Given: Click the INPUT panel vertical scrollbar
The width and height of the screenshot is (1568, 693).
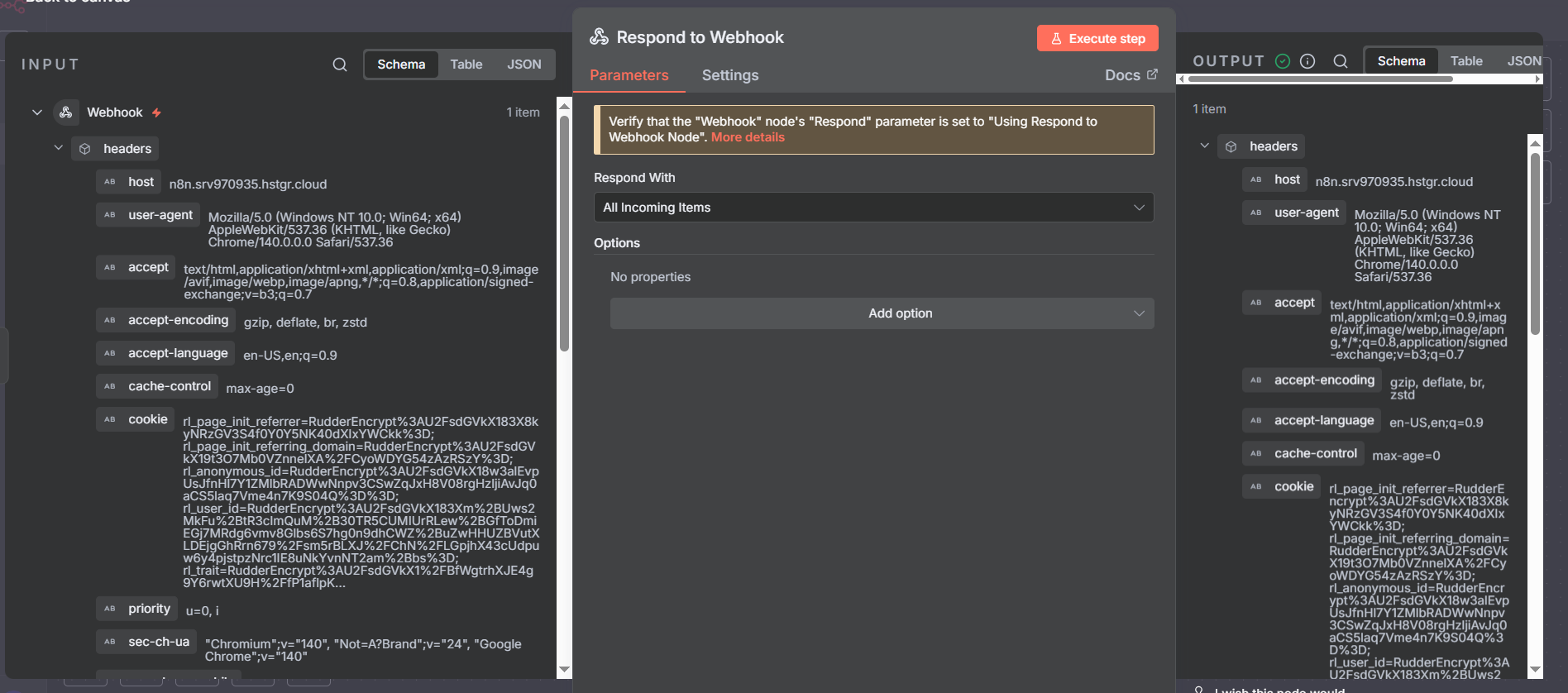Looking at the screenshot, I should coord(564,232).
